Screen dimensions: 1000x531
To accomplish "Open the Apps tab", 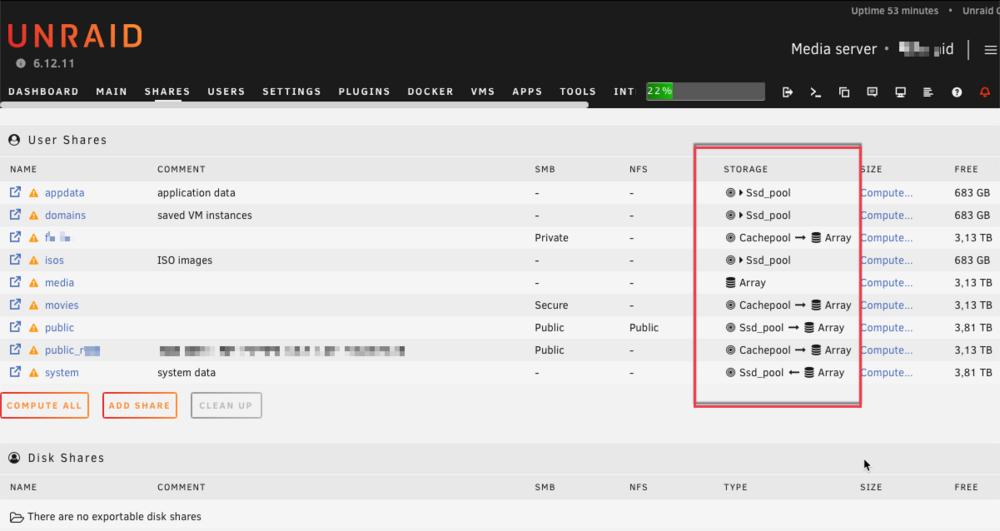I will 527,92.
